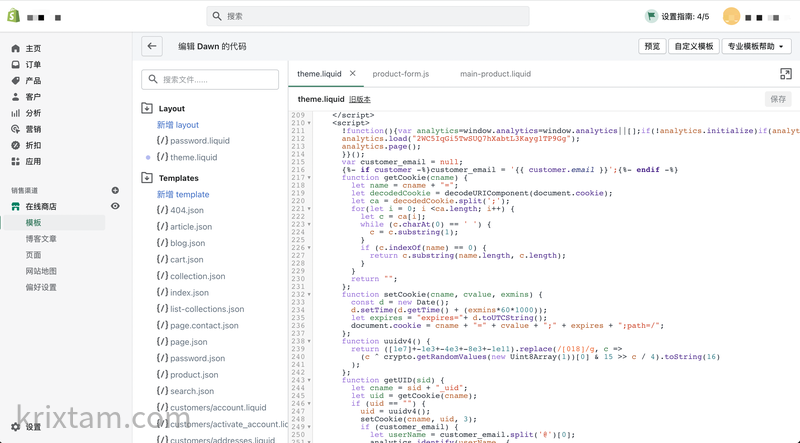This screenshot has width=800, height=443.
Task: Click the Shopify logo icon
Action: tap(14, 16)
